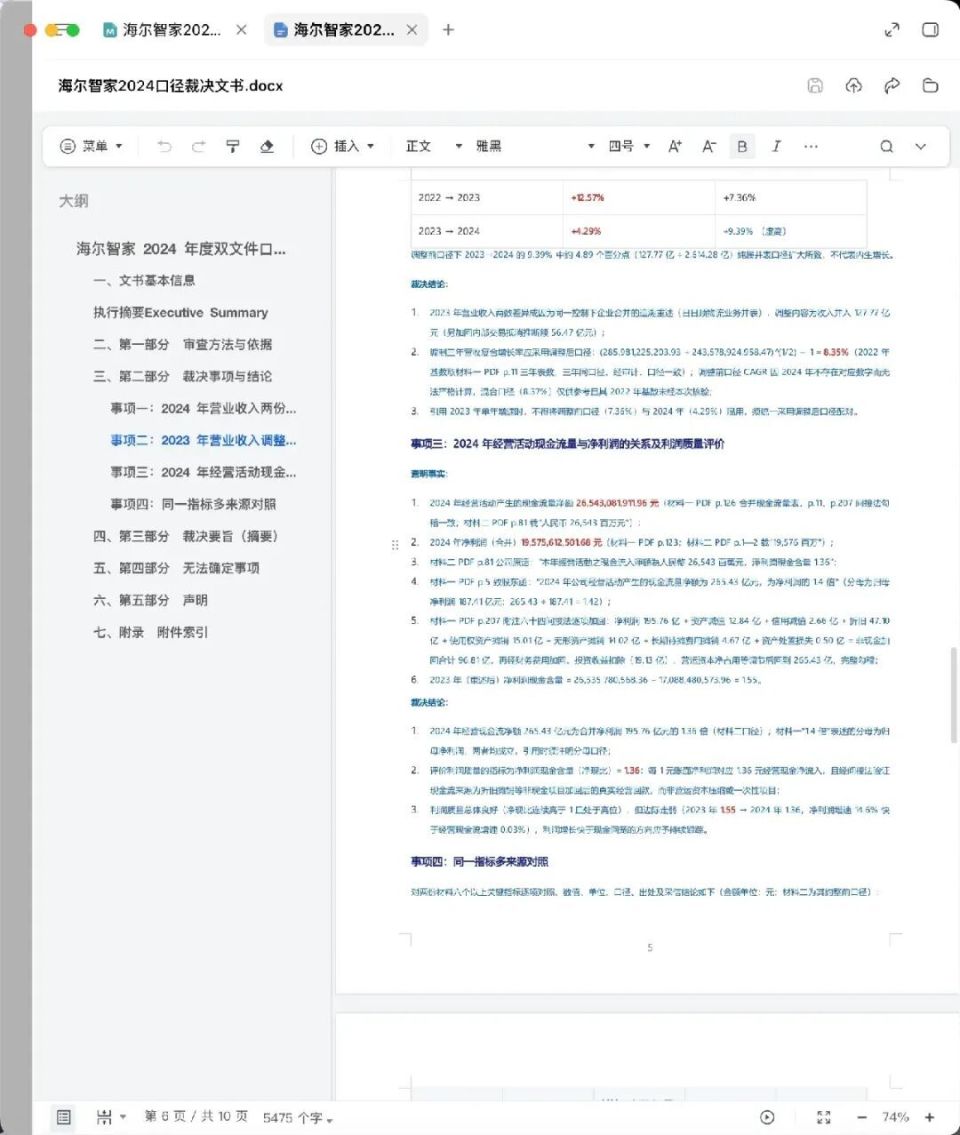960x1135 pixels.
Task: Click page indicator 第 6 页 / 共 10 页
Action: (x=196, y=1117)
